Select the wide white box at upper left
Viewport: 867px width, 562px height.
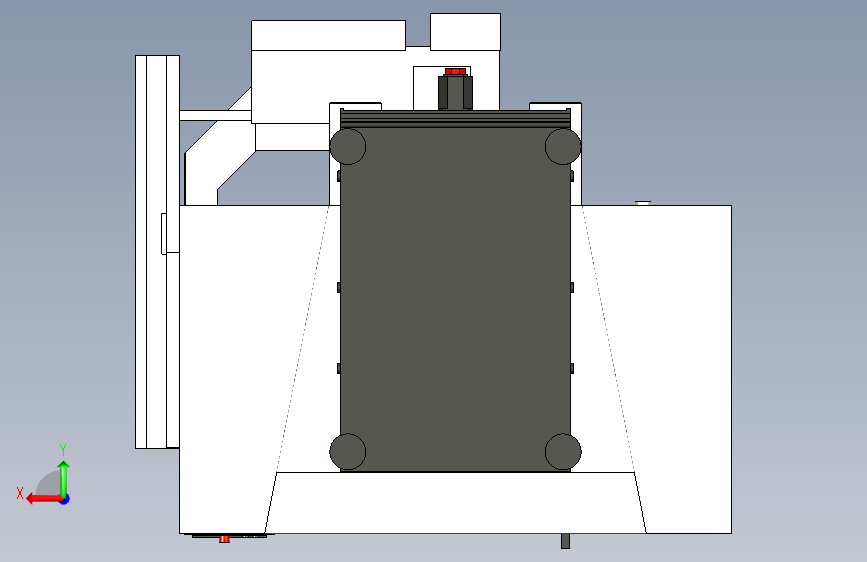[x=328, y=35]
